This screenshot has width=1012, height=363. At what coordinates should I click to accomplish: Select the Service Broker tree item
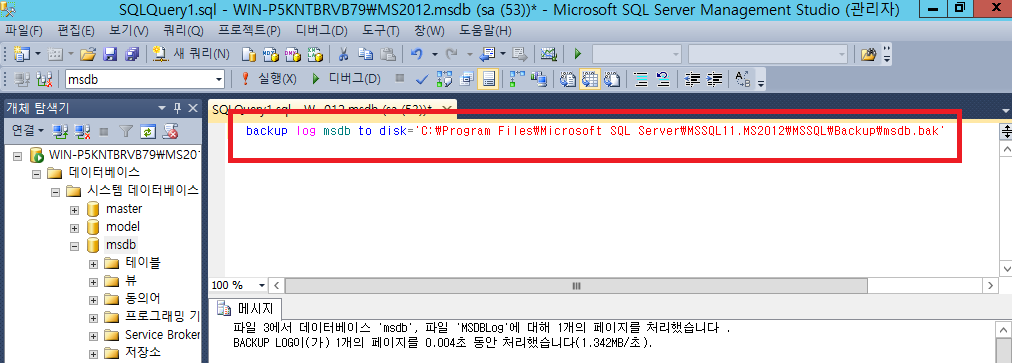163,335
